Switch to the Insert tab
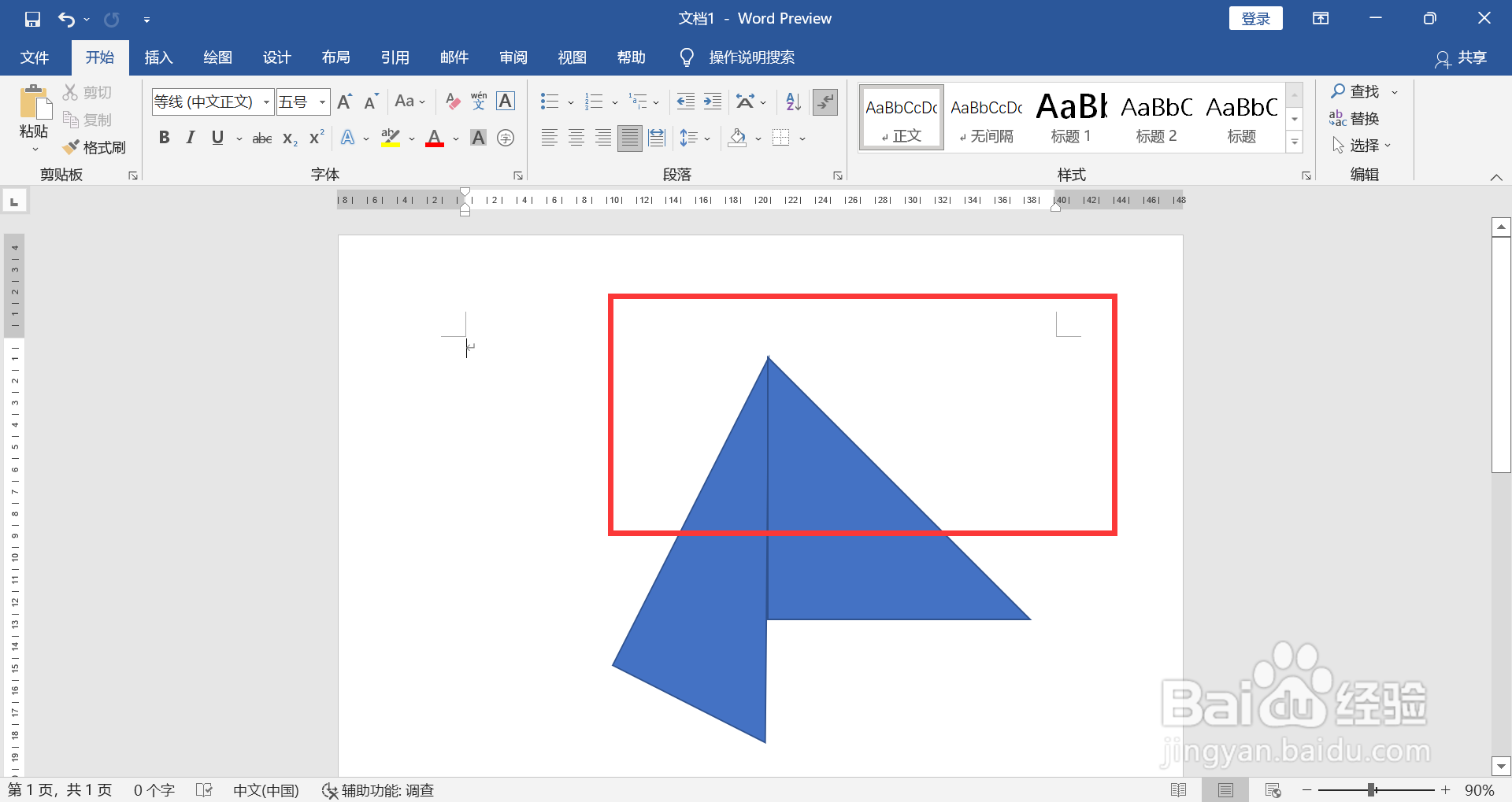This screenshot has height=802, width=1512. 158,57
